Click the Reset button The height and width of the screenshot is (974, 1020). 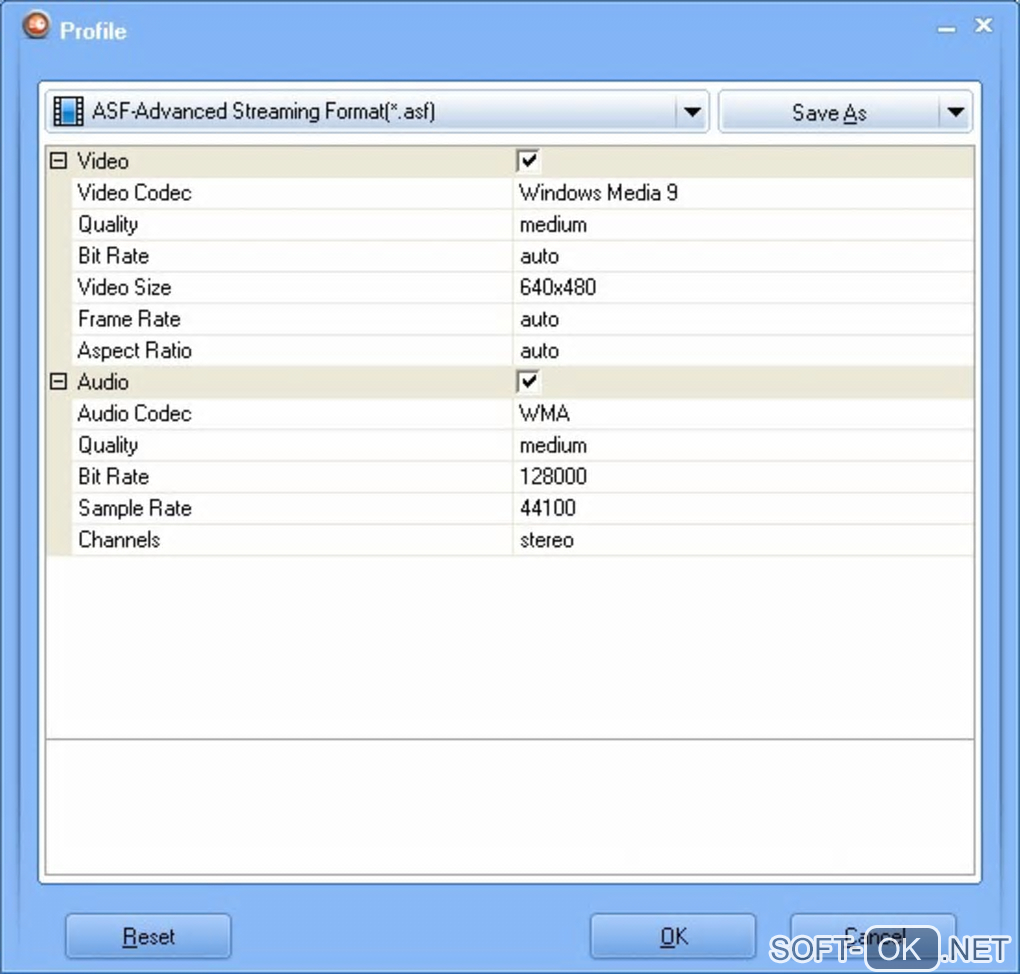(148, 936)
